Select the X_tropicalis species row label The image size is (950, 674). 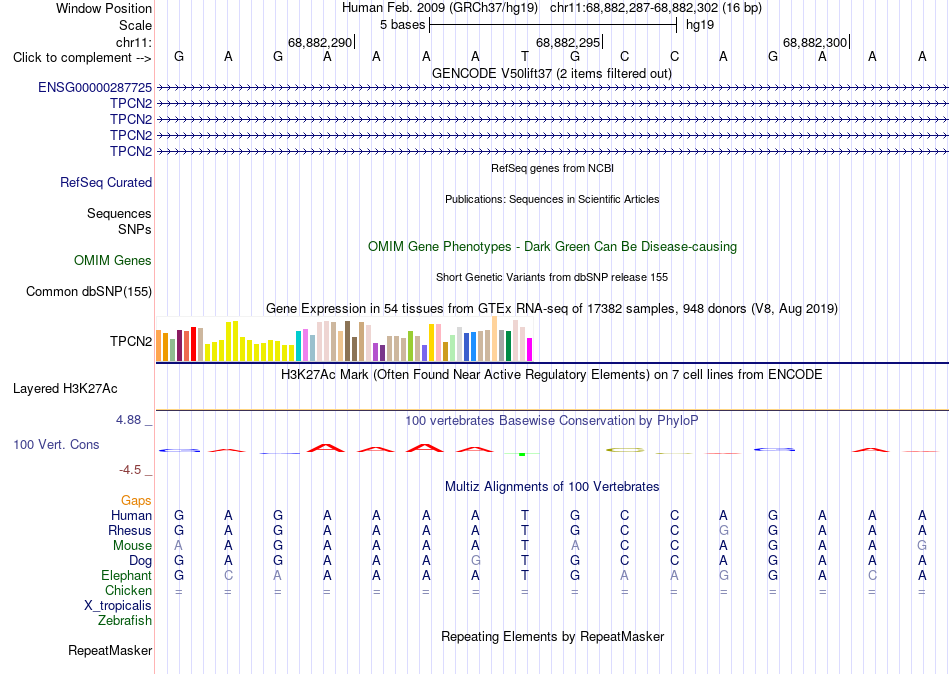[118, 606]
